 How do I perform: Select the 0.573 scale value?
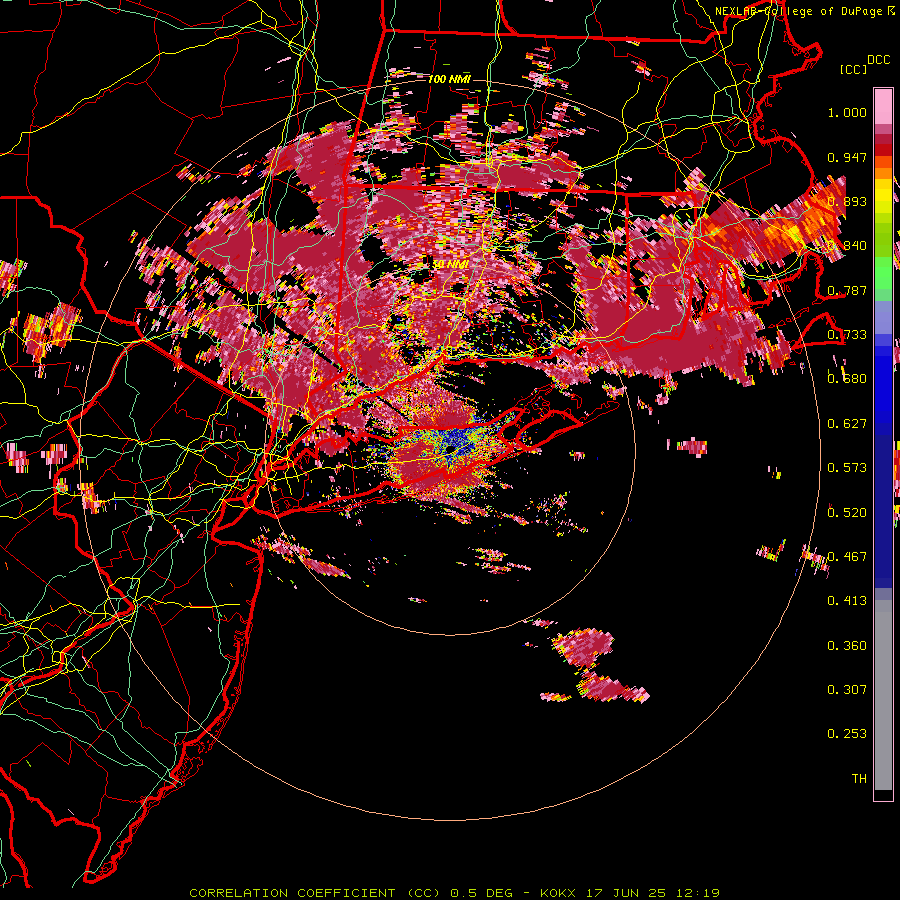click(x=847, y=468)
